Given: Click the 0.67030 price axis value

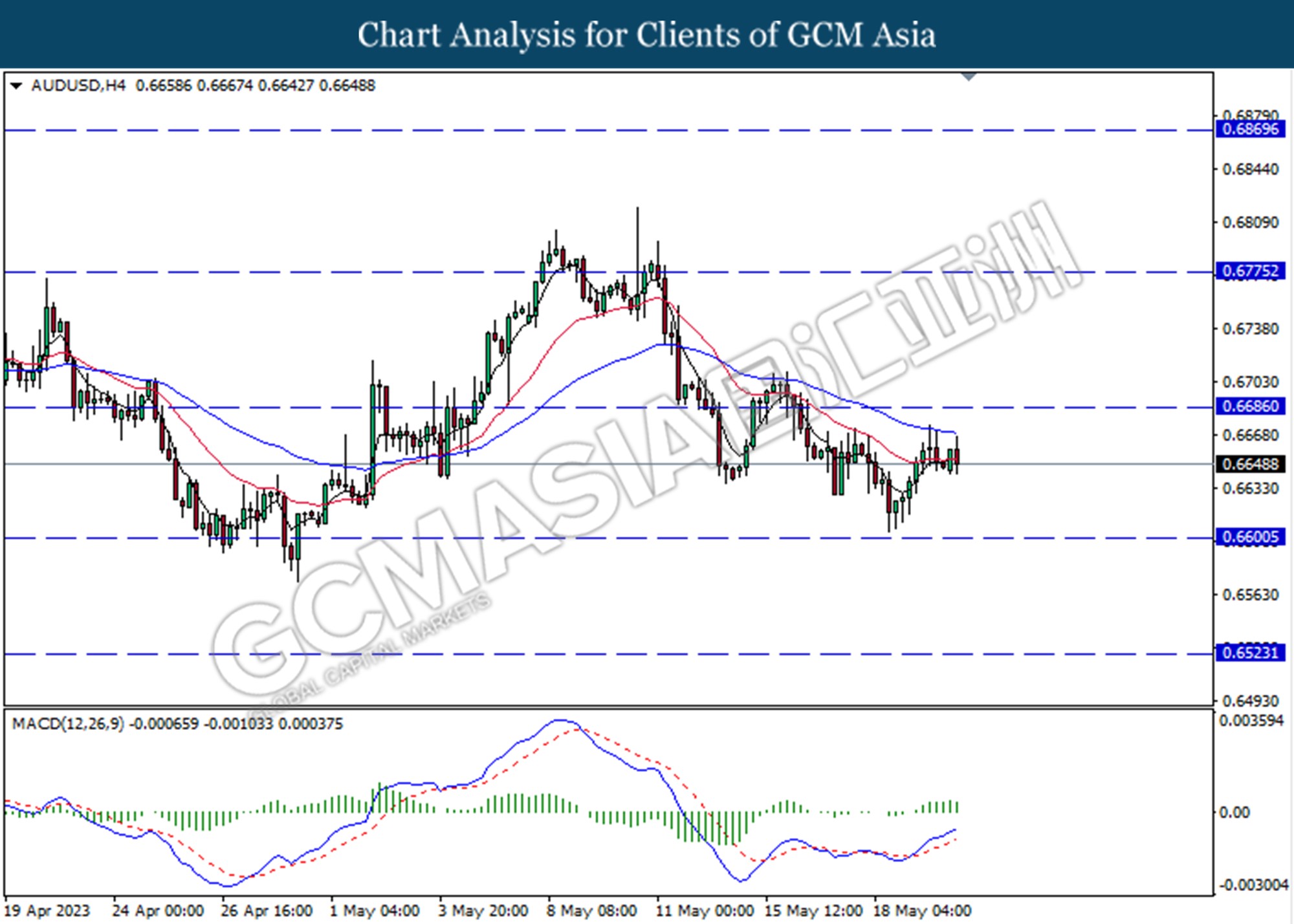Looking at the screenshot, I should pyautogui.click(x=1250, y=382).
